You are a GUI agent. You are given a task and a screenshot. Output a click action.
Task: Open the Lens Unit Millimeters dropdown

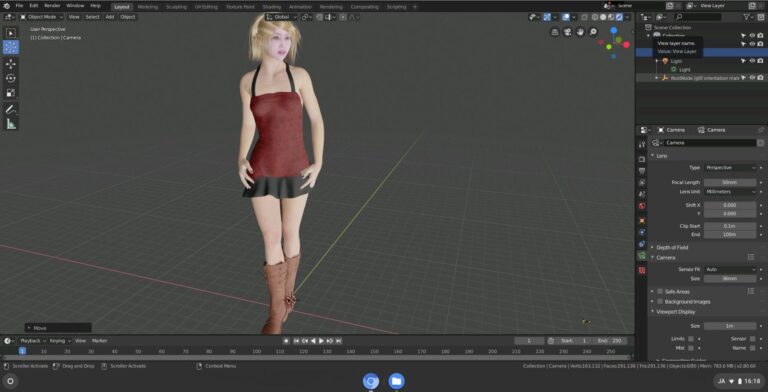[x=730, y=192]
